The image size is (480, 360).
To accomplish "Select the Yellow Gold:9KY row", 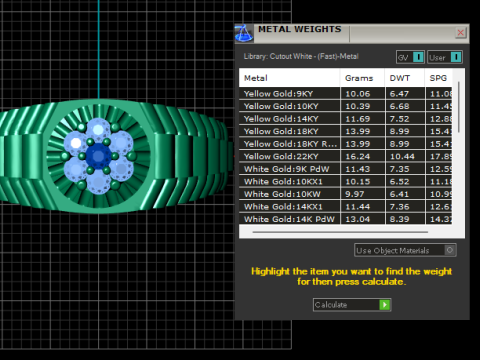I will pyautogui.click(x=346, y=94).
